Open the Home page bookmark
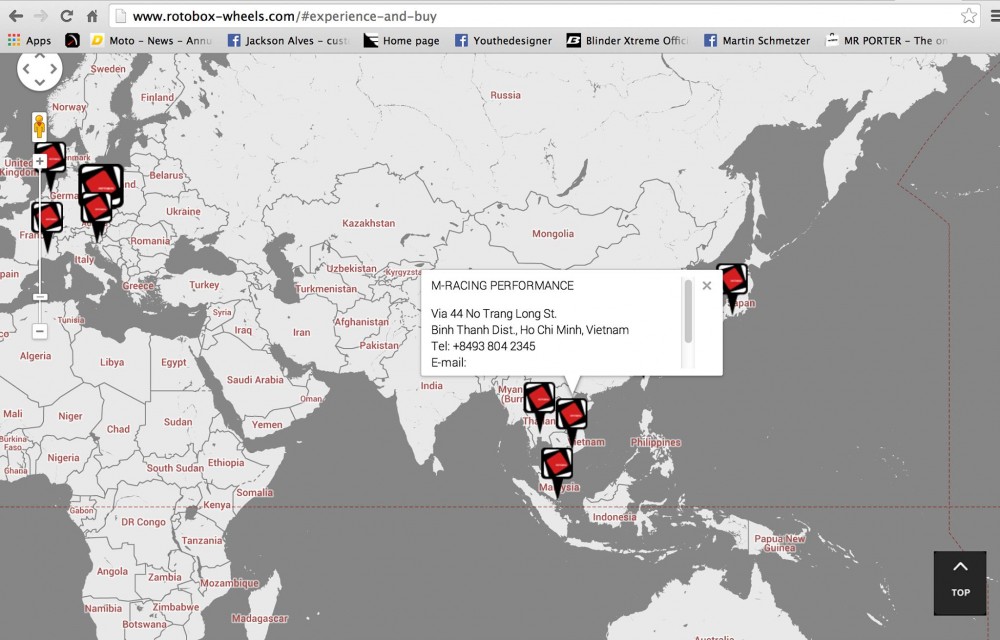This screenshot has width=1000, height=640. point(402,41)
